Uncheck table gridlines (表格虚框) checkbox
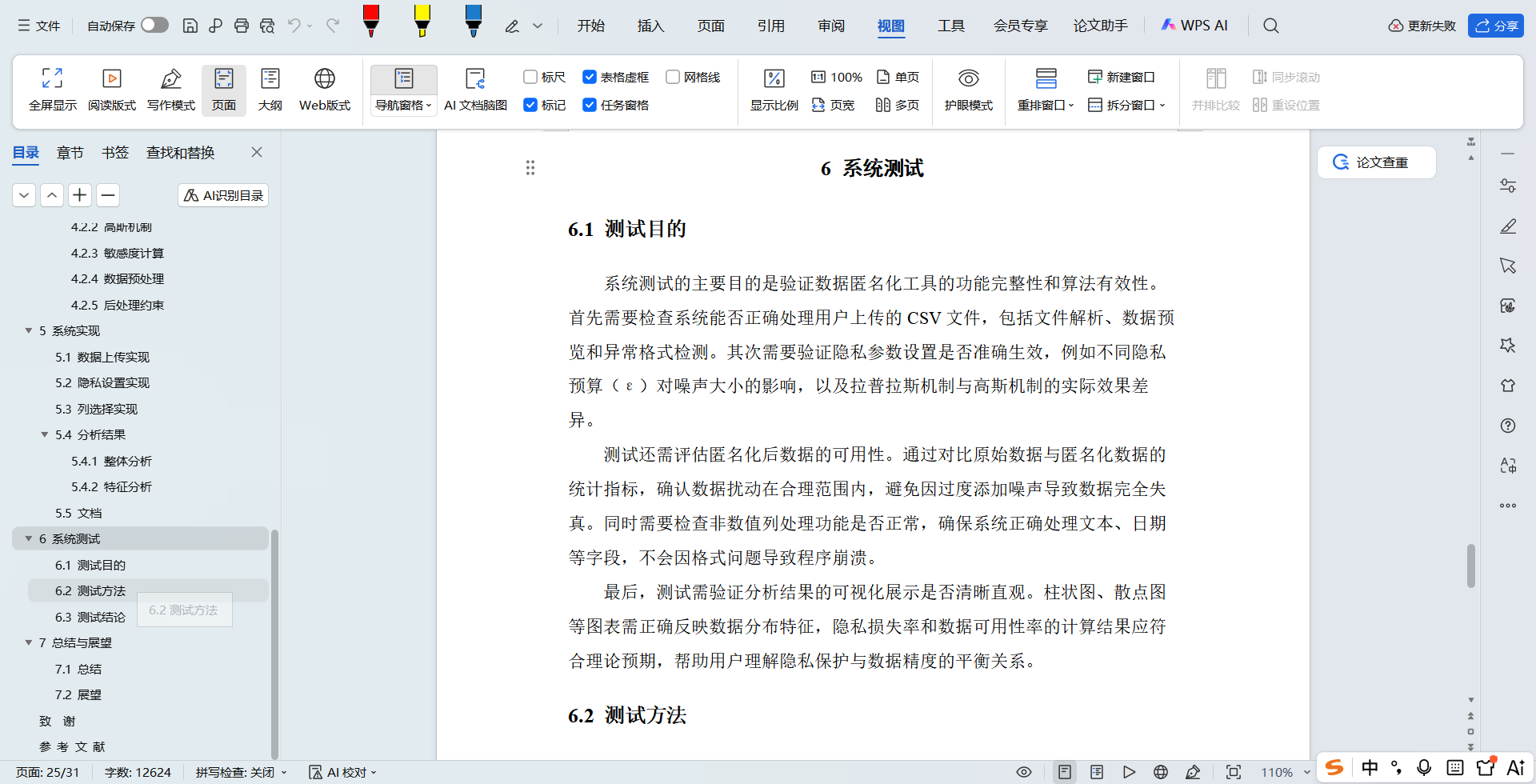The image size is (1536, 784). click(590, 77)
